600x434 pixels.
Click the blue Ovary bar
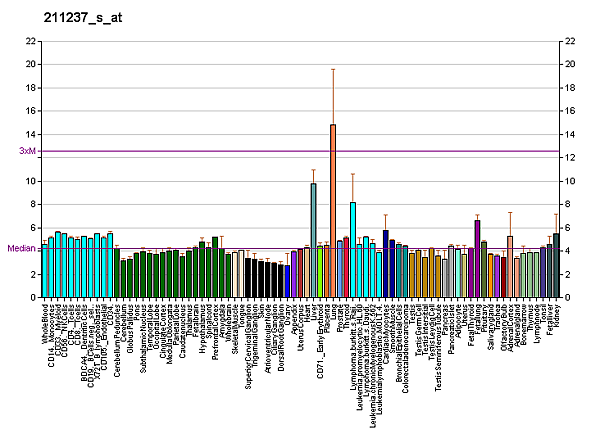point(287,281)
